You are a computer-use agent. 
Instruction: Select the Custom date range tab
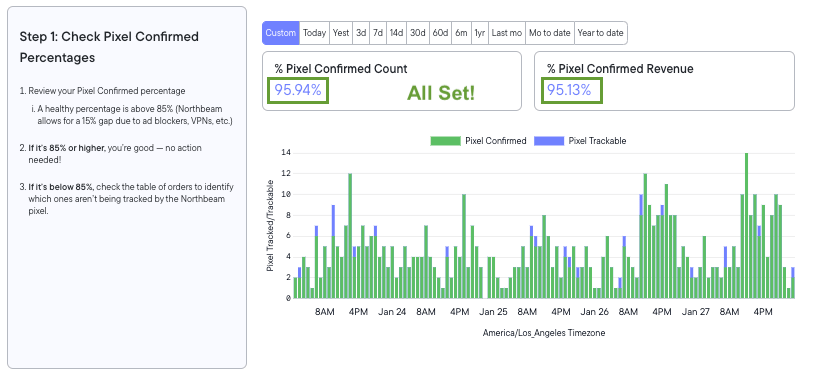(x=280, y=33)
